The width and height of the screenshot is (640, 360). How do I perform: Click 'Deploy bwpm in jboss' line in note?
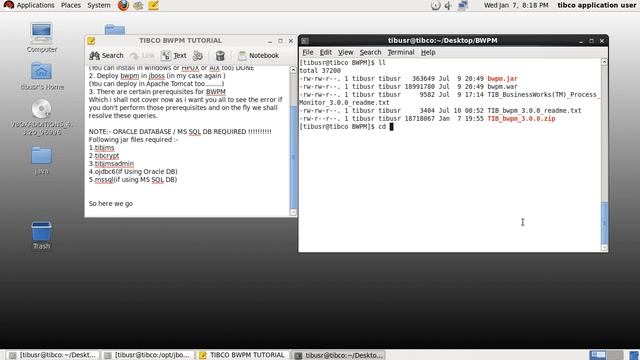(157, 76)
